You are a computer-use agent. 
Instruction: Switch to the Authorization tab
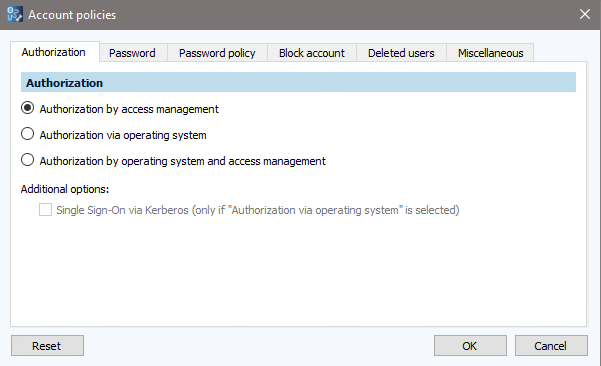pos(54,52)
